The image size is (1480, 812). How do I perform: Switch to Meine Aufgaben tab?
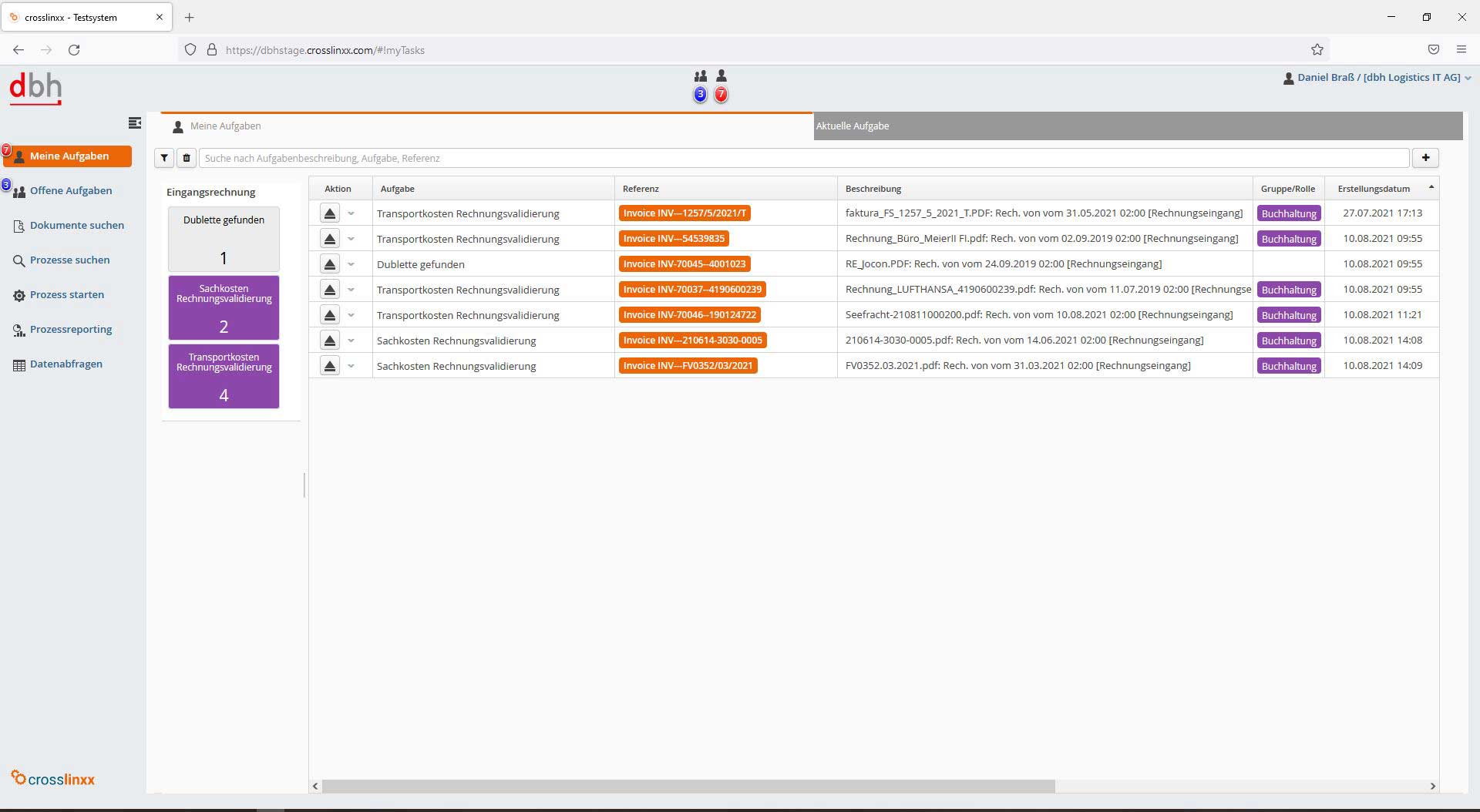486,126
